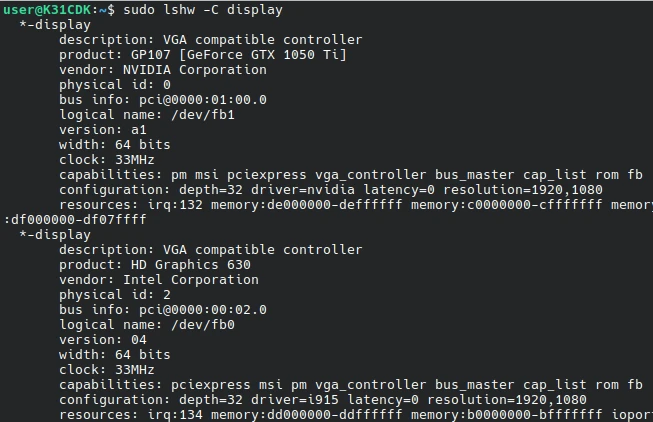Click the "physical id: 0" line
This screenshot has width=653, height=422.
pos(115,85)
